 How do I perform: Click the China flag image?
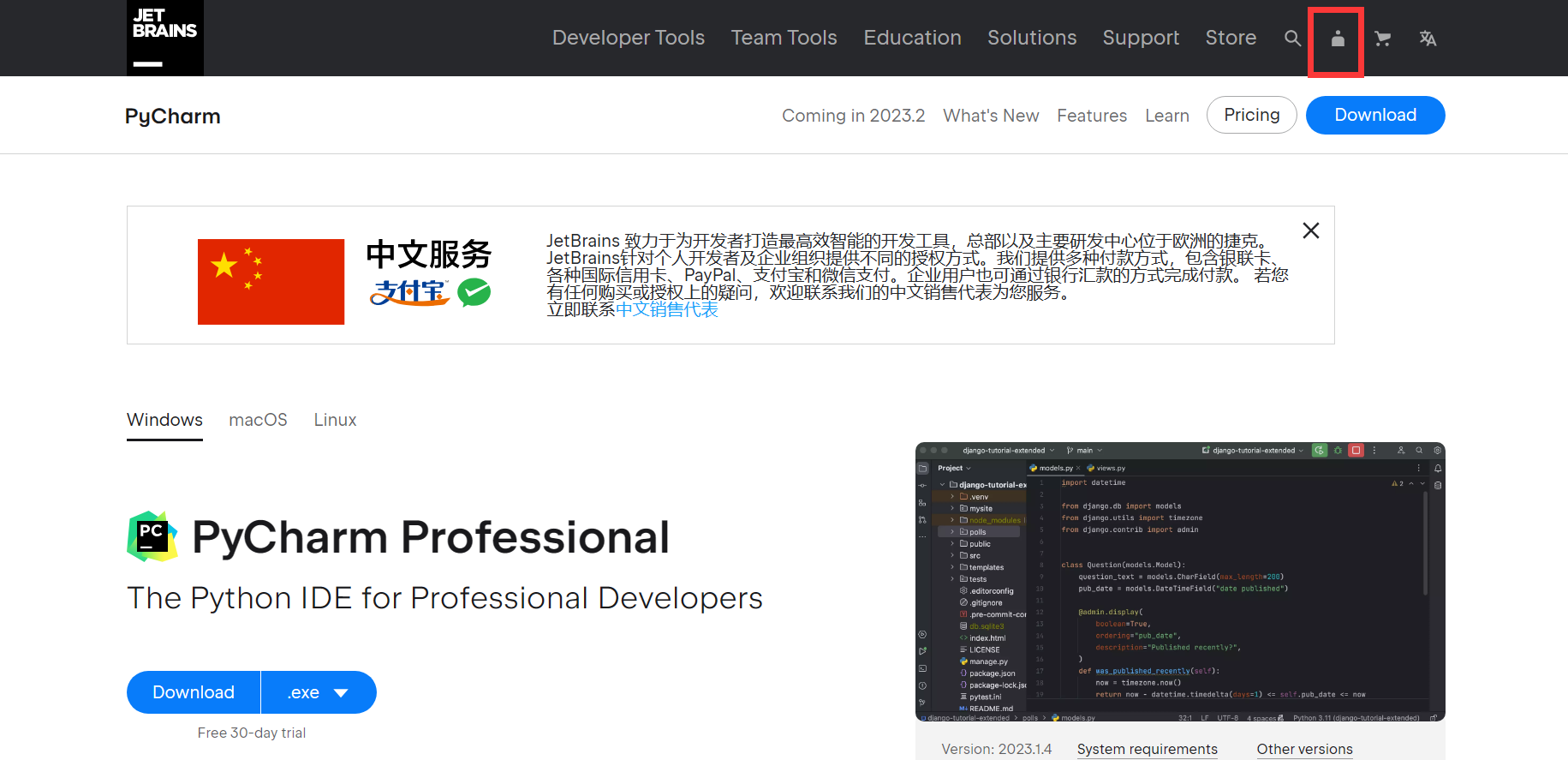[x=271, y=282]
